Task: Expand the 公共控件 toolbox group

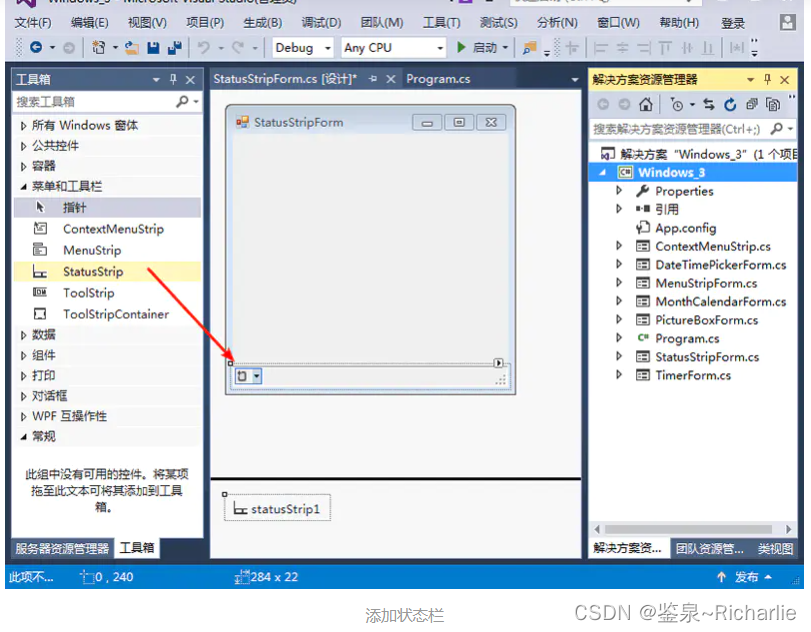Action: [x=23, y=146]
